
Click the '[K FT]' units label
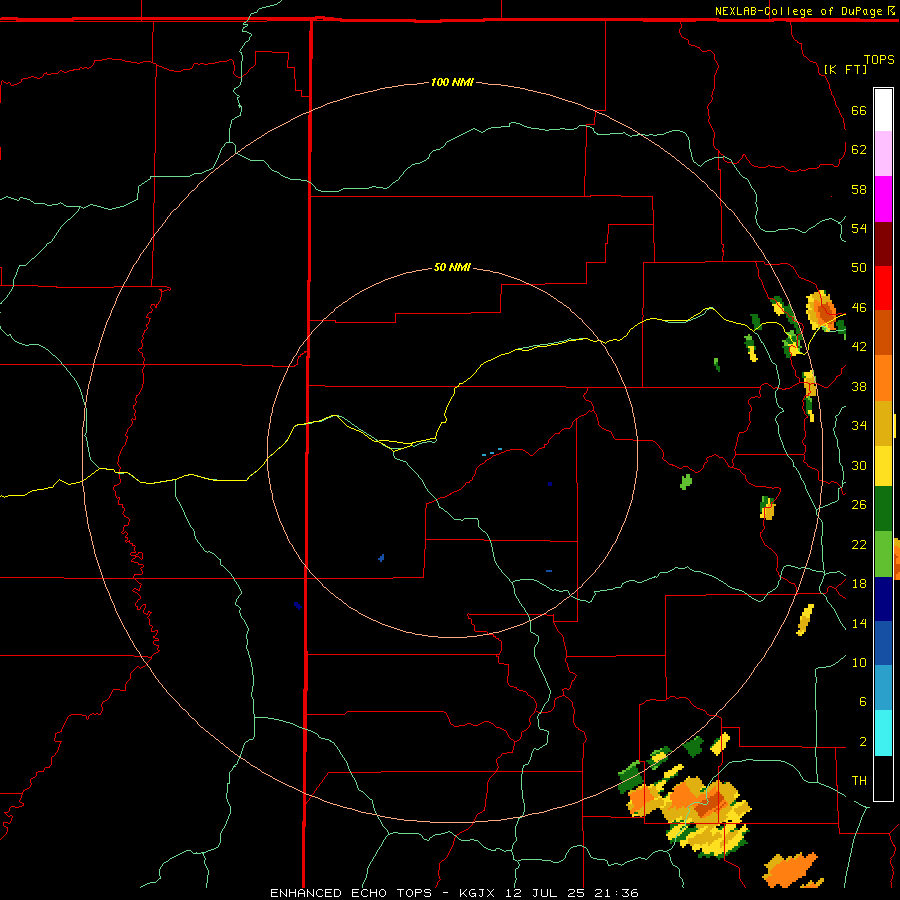point(845,69)
